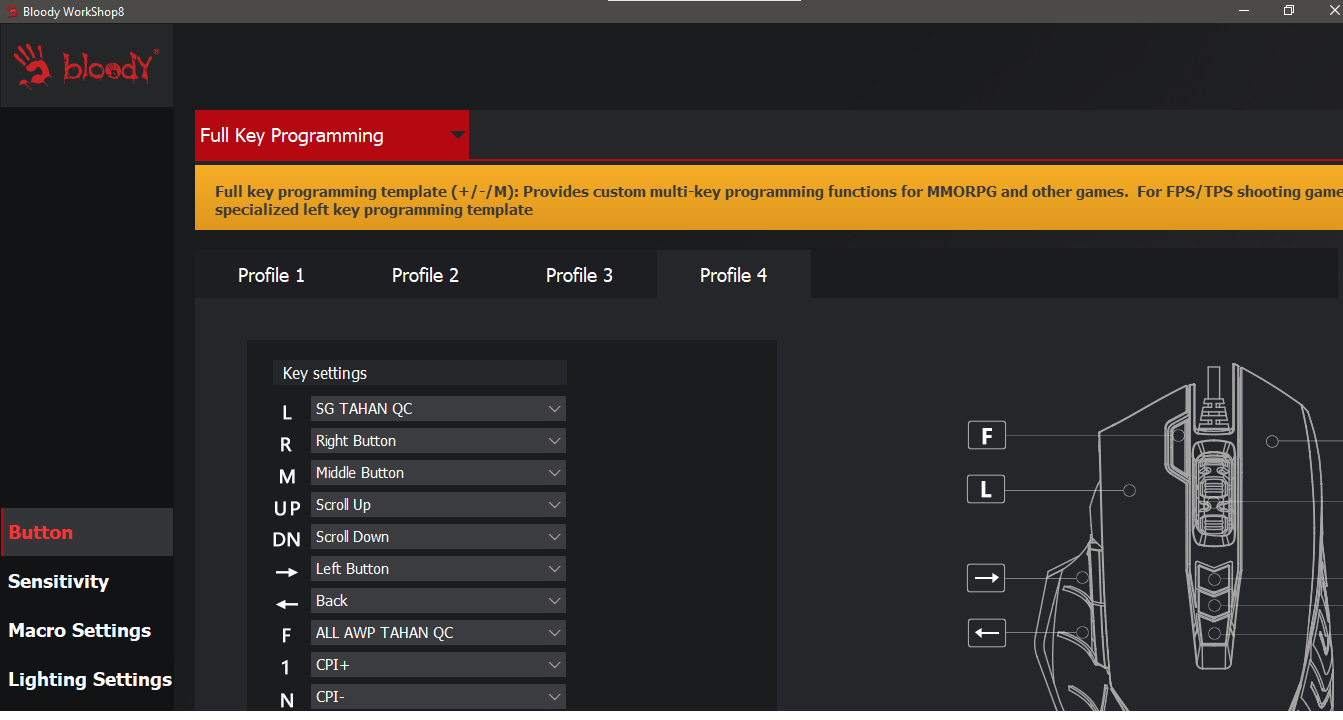The image size is (1343, 720).
Task: Click the left-arrow (back) label on mouse diagram
Action: click(986, 632)
